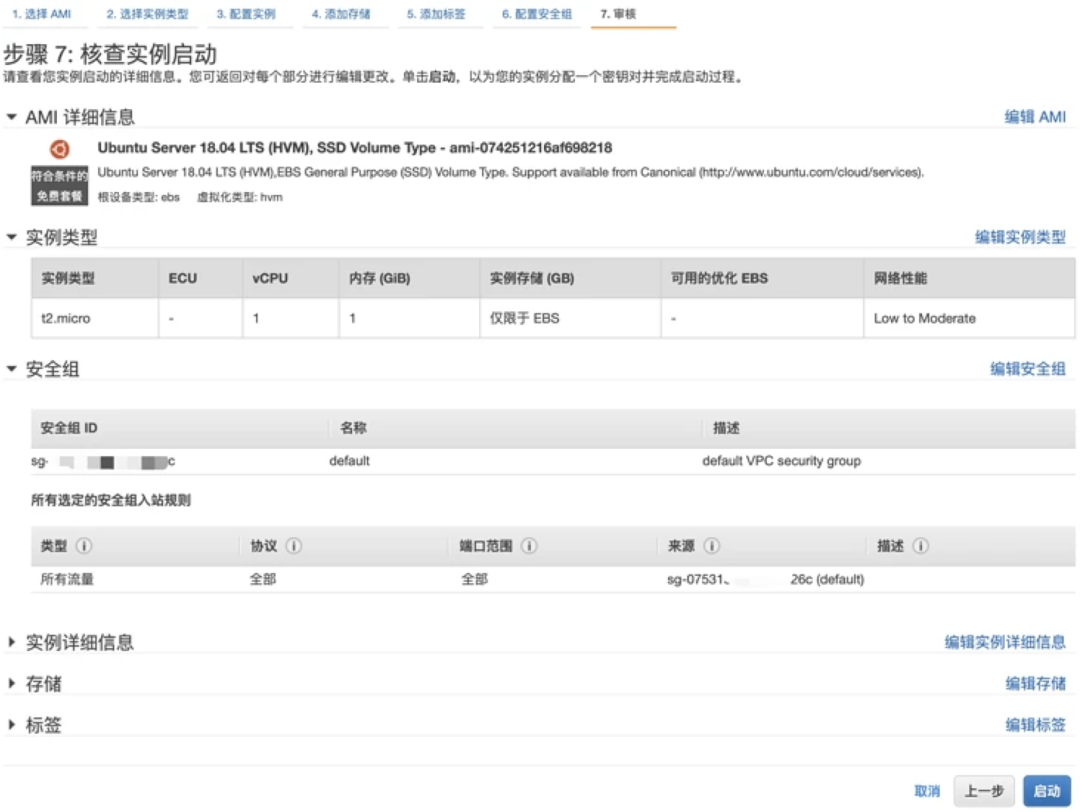This screenshot has width=1080, height=812.
Task: Click the blue 启动 button
Action: (x=1047, y=791)
